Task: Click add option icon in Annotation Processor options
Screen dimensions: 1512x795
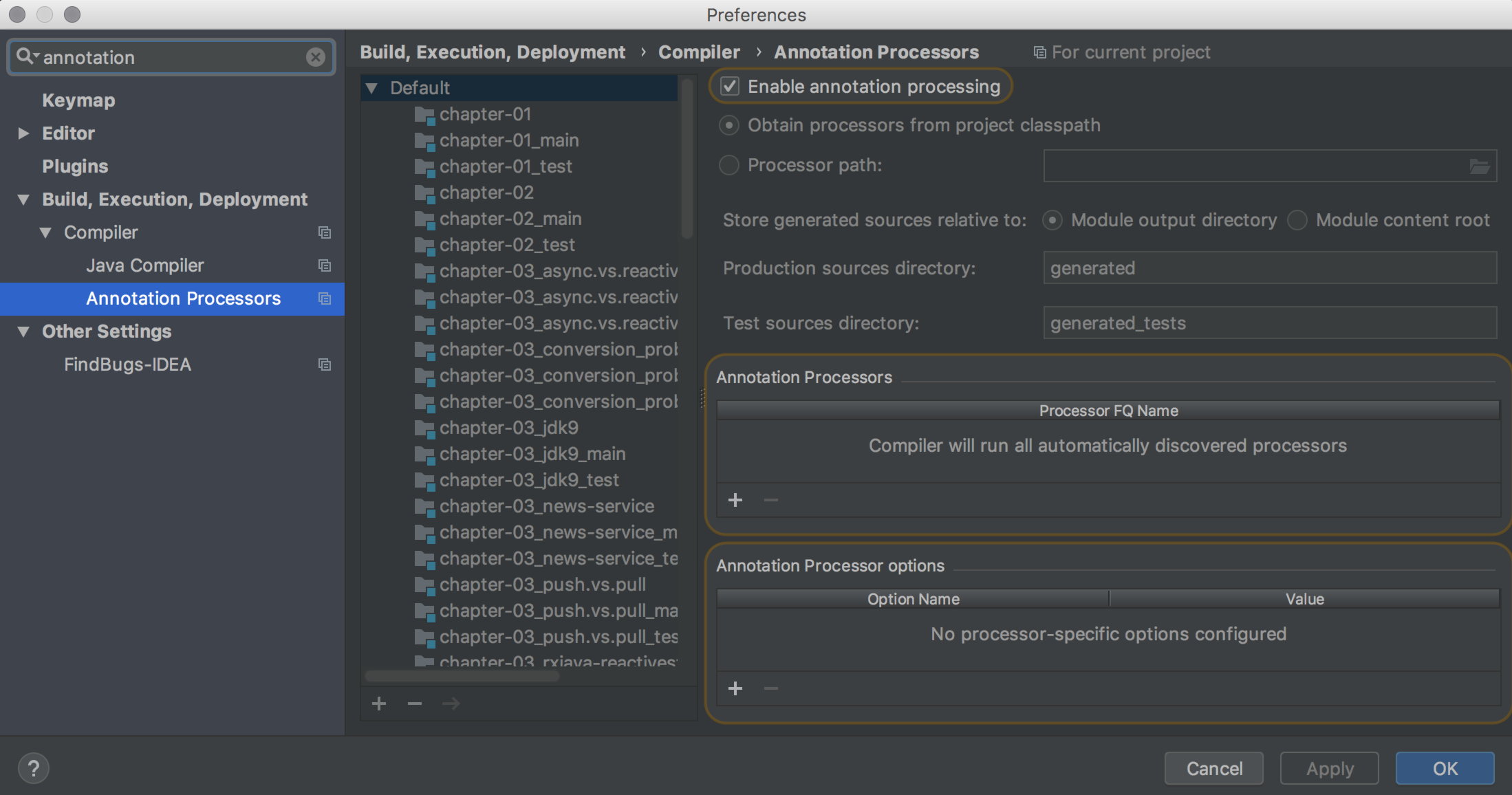Action: click(735, 688)
